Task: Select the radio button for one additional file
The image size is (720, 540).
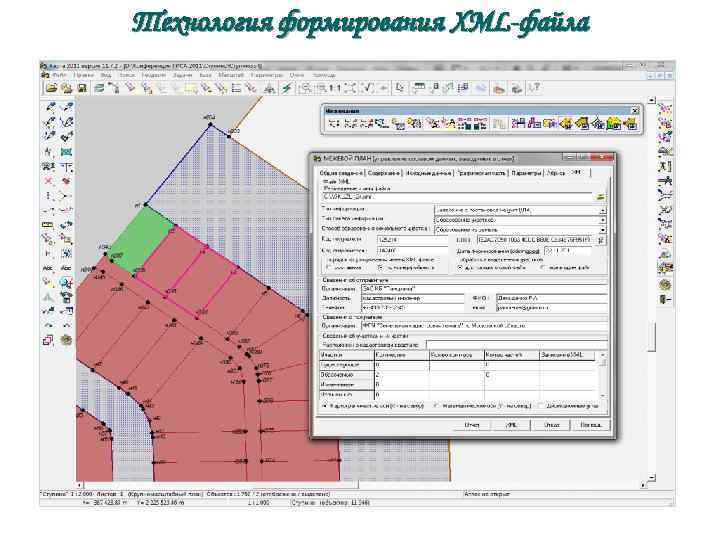Action: coord(461,268)
